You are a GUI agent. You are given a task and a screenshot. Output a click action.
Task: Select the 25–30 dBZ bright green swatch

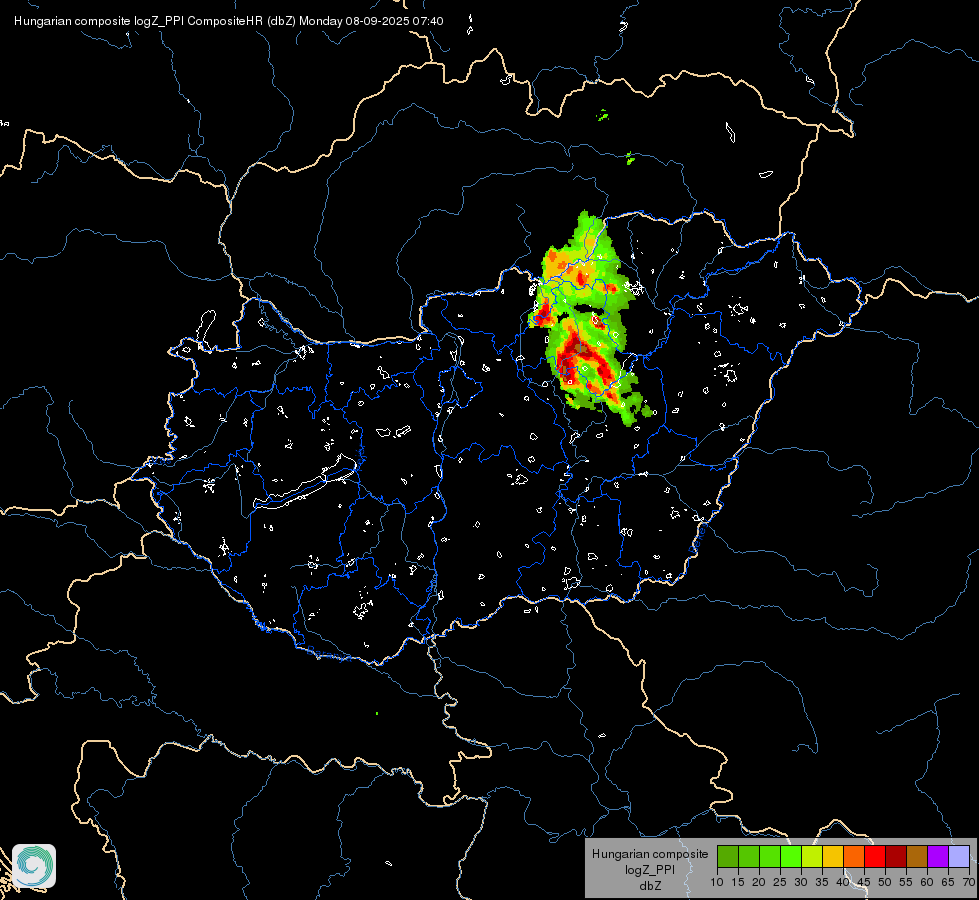(x=791, y=856)
